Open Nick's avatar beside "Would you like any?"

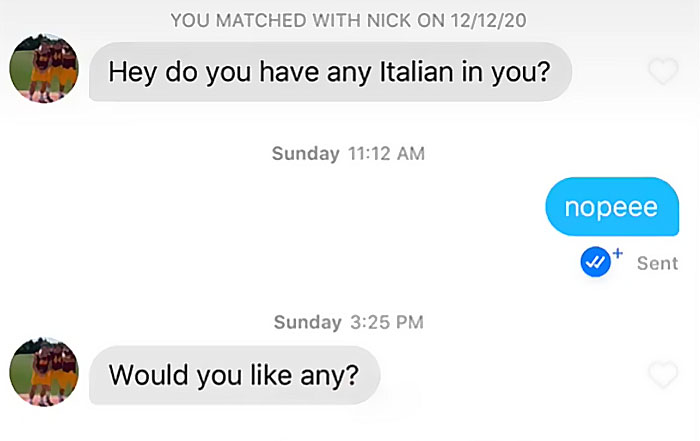[x=44, y=372]
